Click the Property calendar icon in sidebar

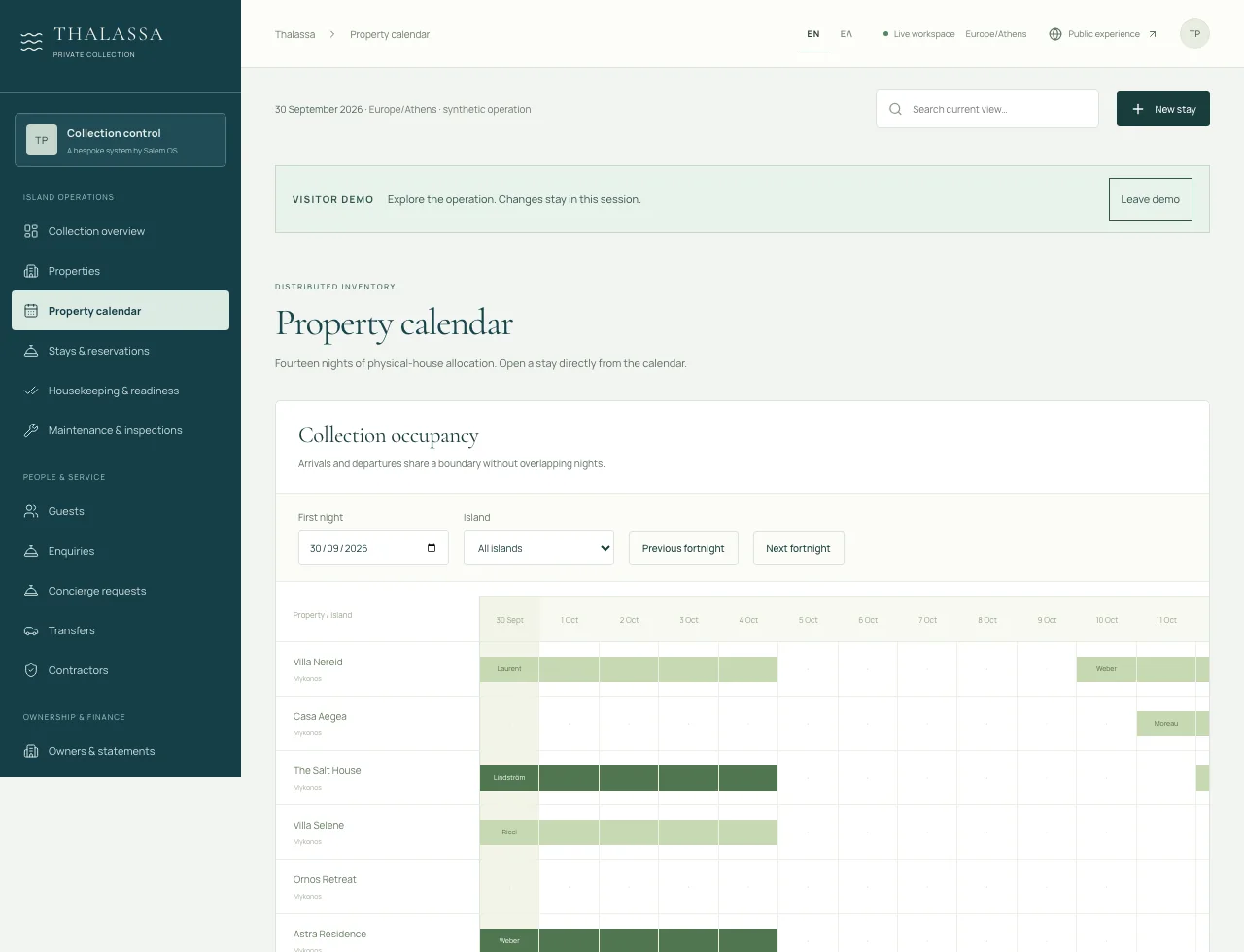pos(31,311)
